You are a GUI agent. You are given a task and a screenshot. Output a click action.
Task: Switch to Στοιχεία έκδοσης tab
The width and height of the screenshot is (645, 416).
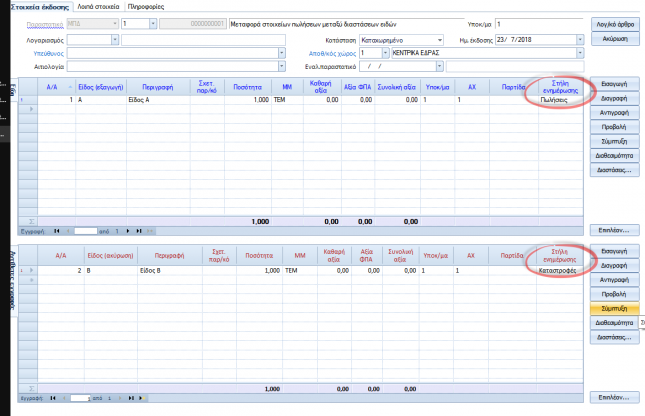[x=40, y=7]
